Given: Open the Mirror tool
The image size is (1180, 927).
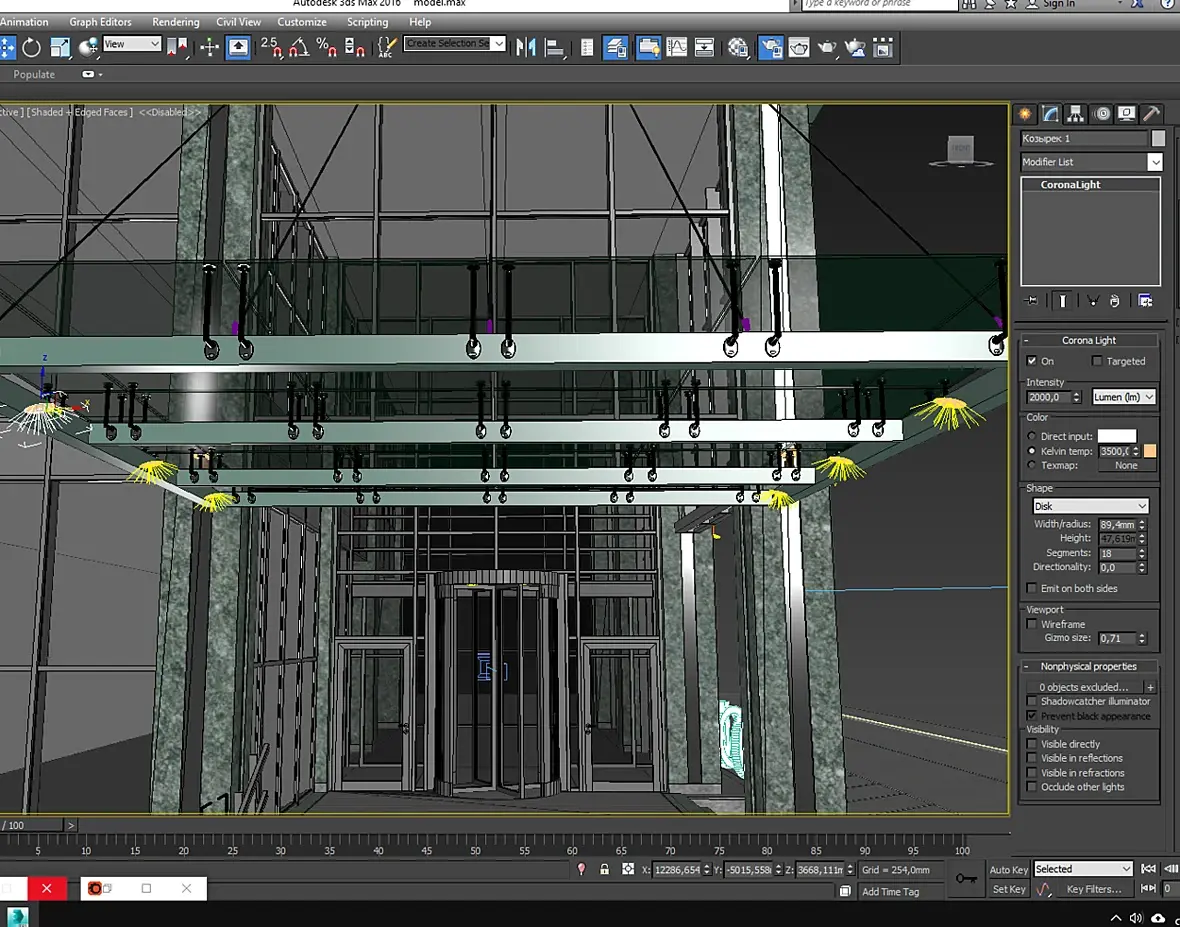Looking at the screenshot, I should tap(525, 47).
